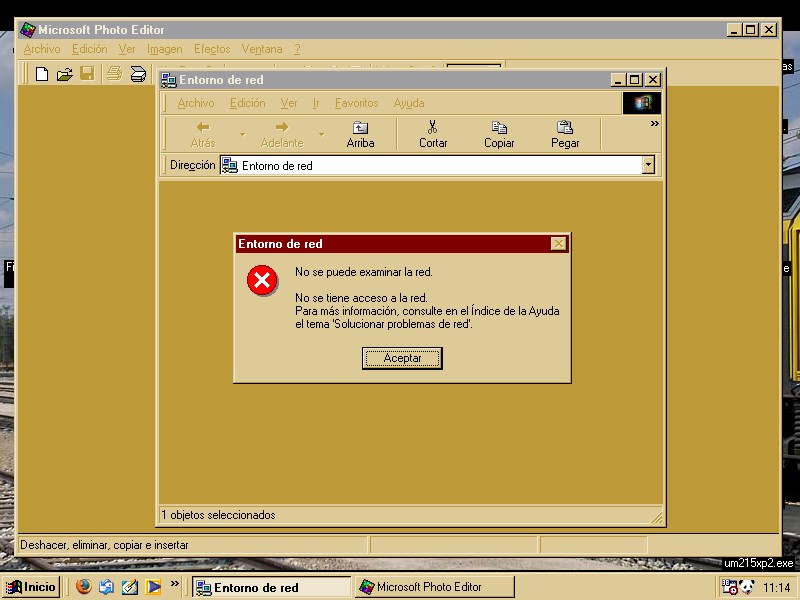Open the Archivo menu in Entorno de red
The image size is (800, 600).
click(x=196, y=103)
